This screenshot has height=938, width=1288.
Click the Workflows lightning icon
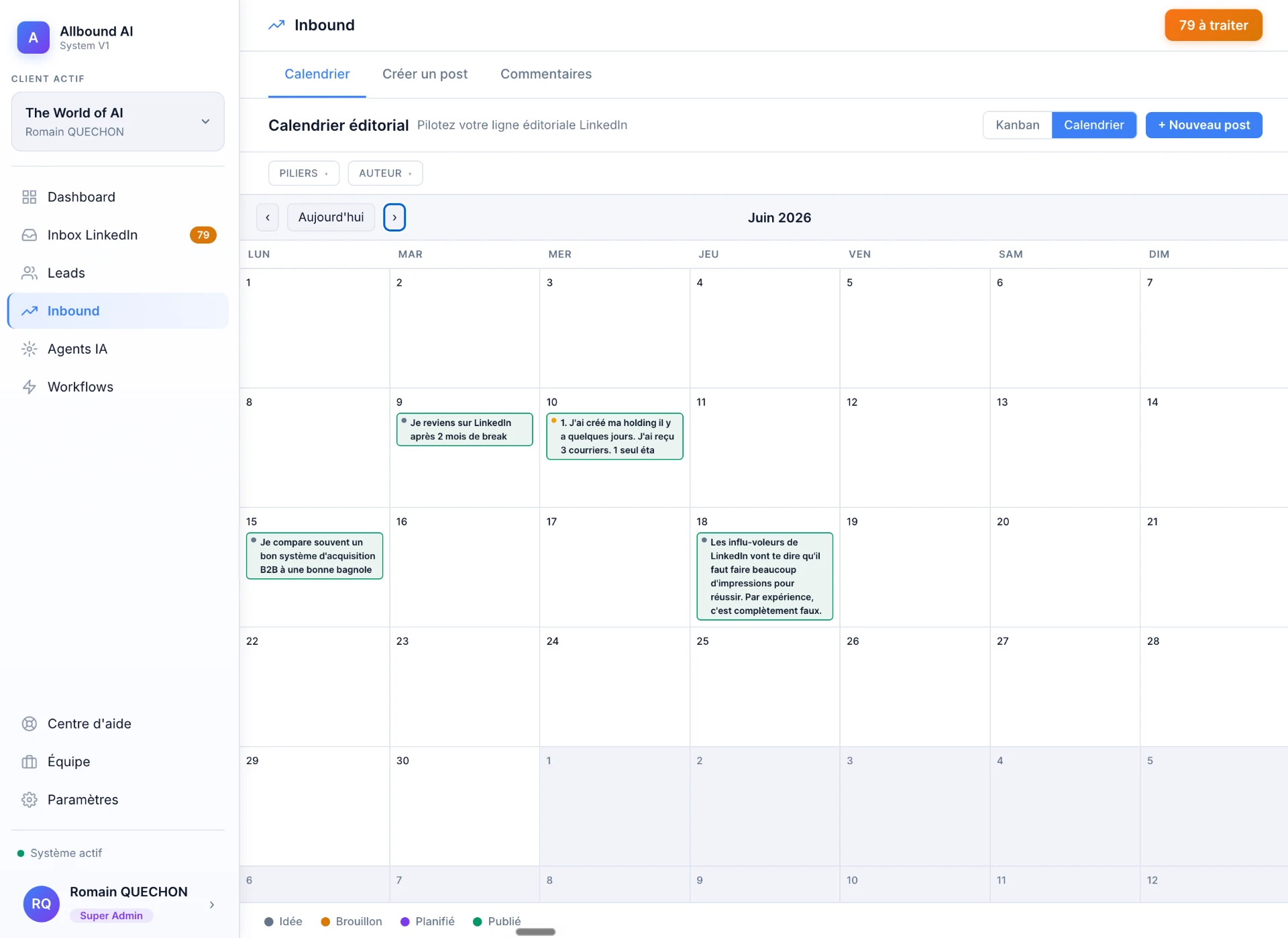pyautogui.click(x=30, y=387)
